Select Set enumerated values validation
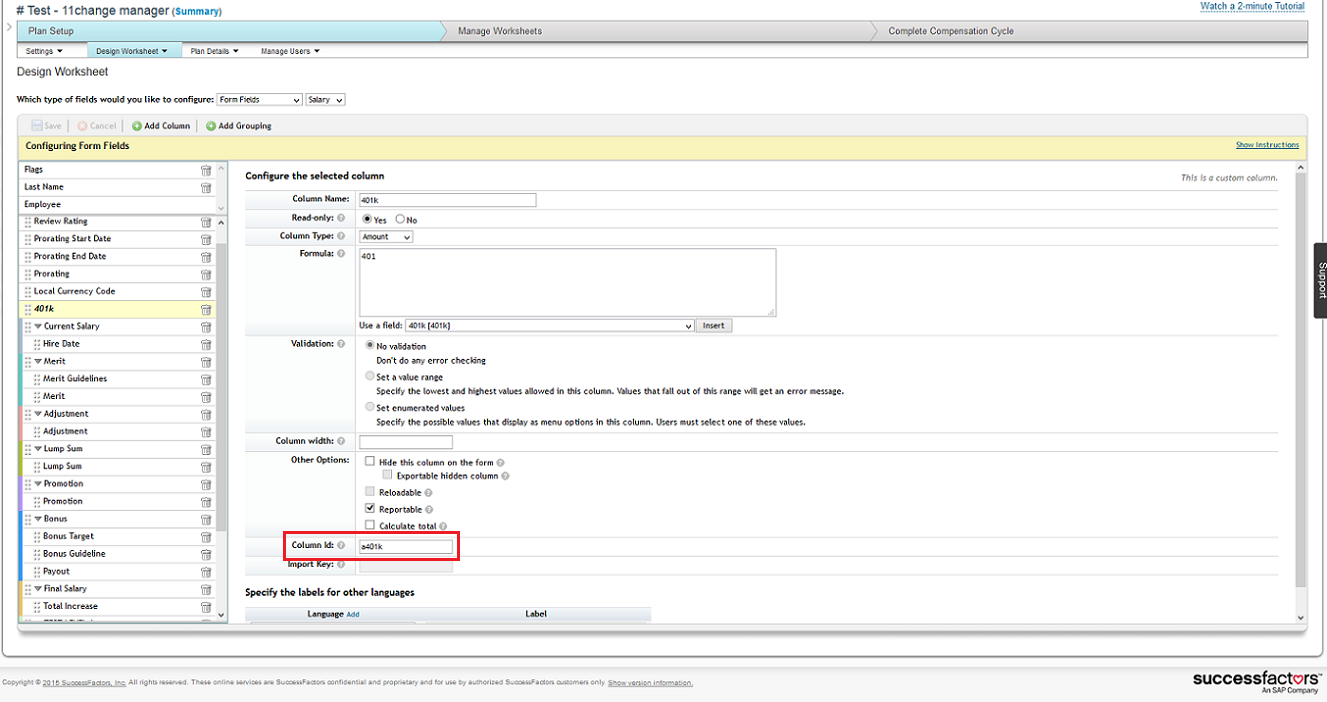1327x702 pixels. (x=369, y=408)
